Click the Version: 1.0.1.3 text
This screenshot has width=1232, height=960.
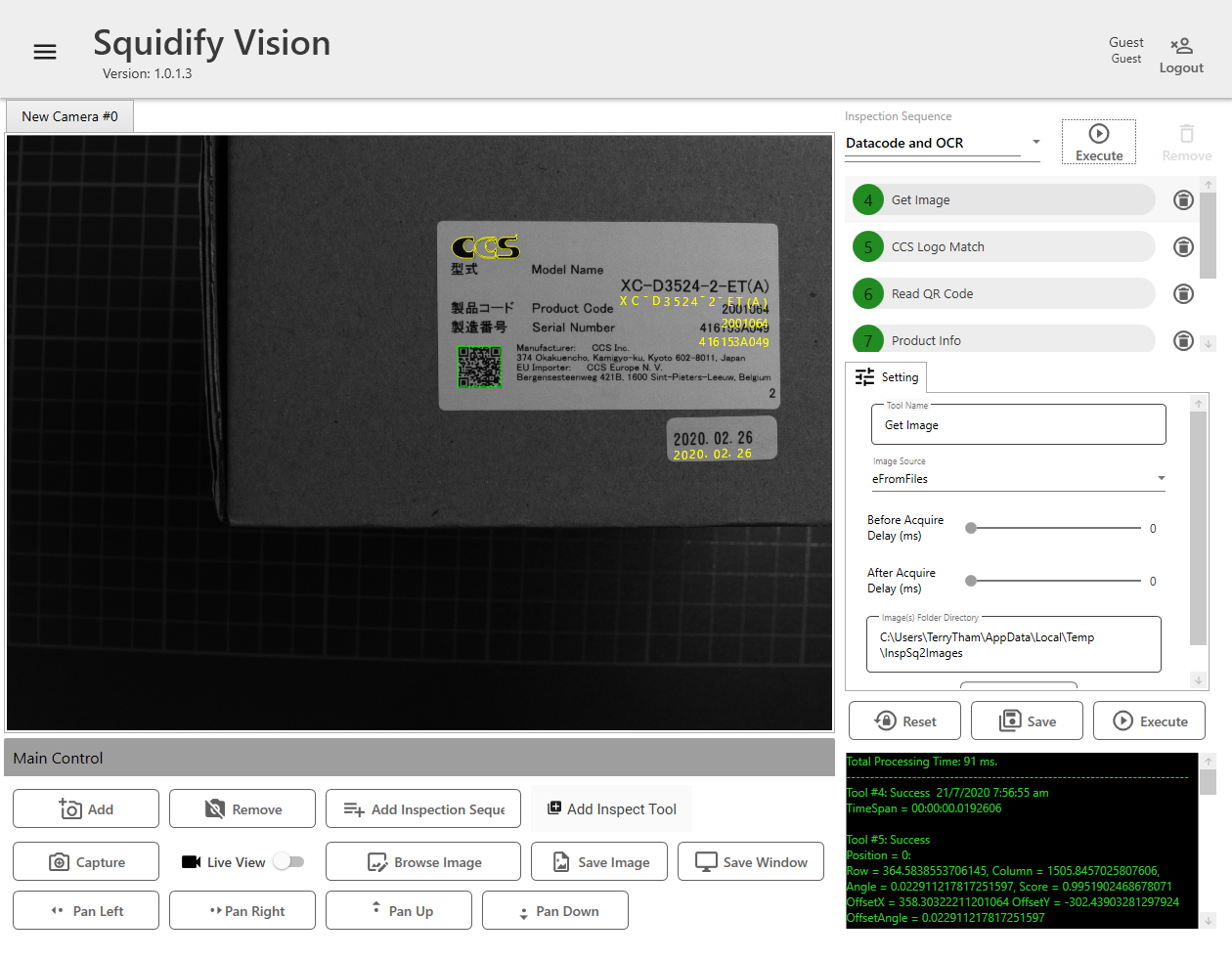tap(147, 73)
